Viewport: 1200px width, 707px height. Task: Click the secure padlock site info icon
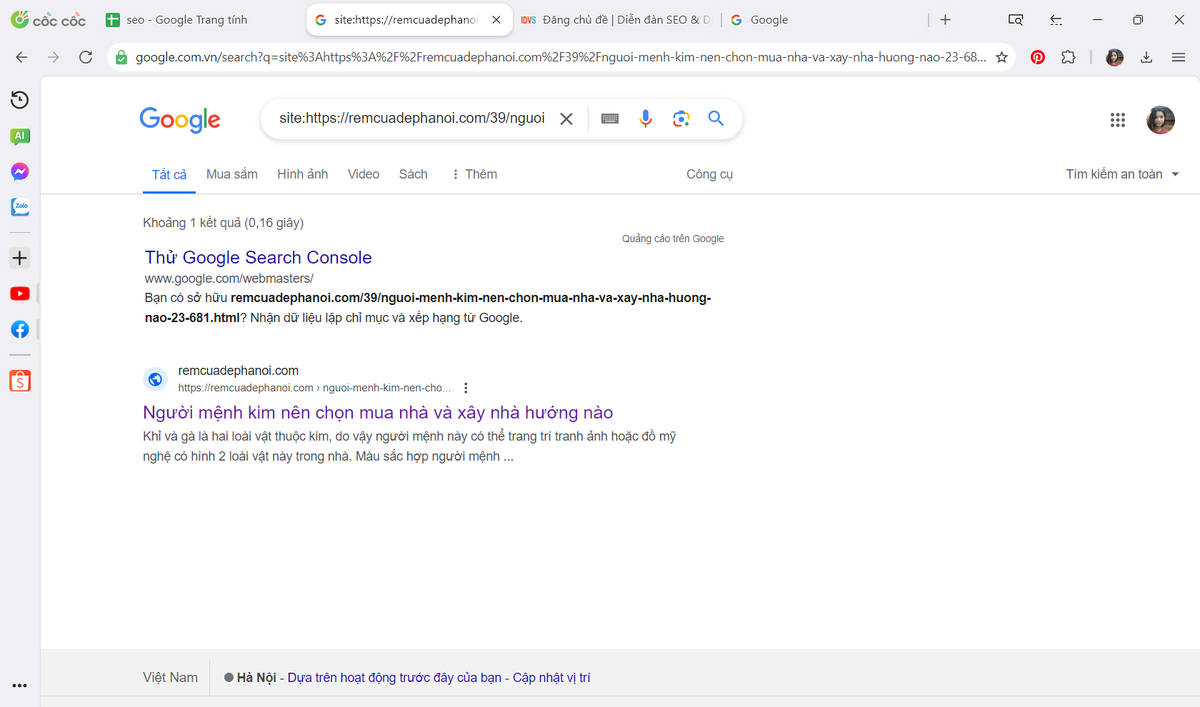121,57
